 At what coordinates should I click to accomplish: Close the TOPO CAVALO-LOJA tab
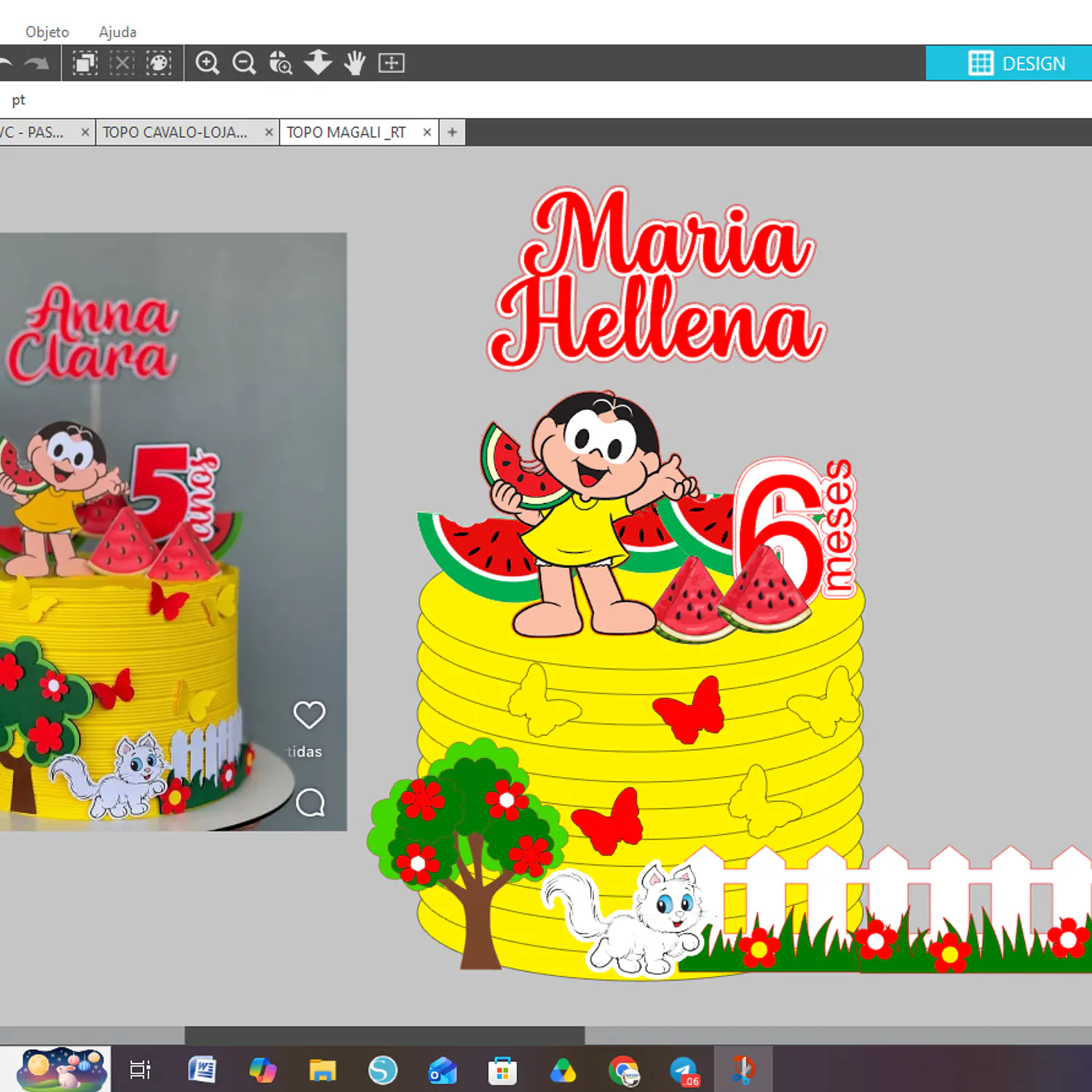269,132
